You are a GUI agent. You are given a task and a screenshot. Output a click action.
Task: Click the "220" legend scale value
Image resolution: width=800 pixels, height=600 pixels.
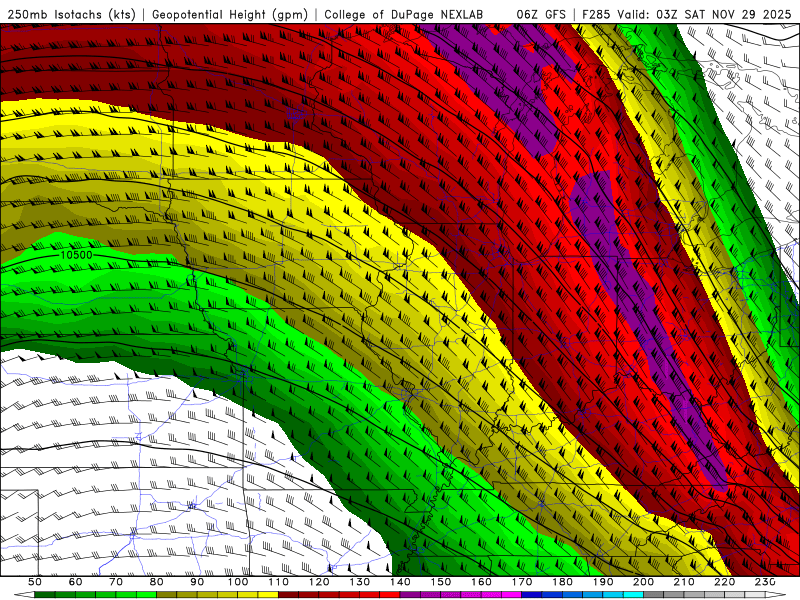(724, 582)
